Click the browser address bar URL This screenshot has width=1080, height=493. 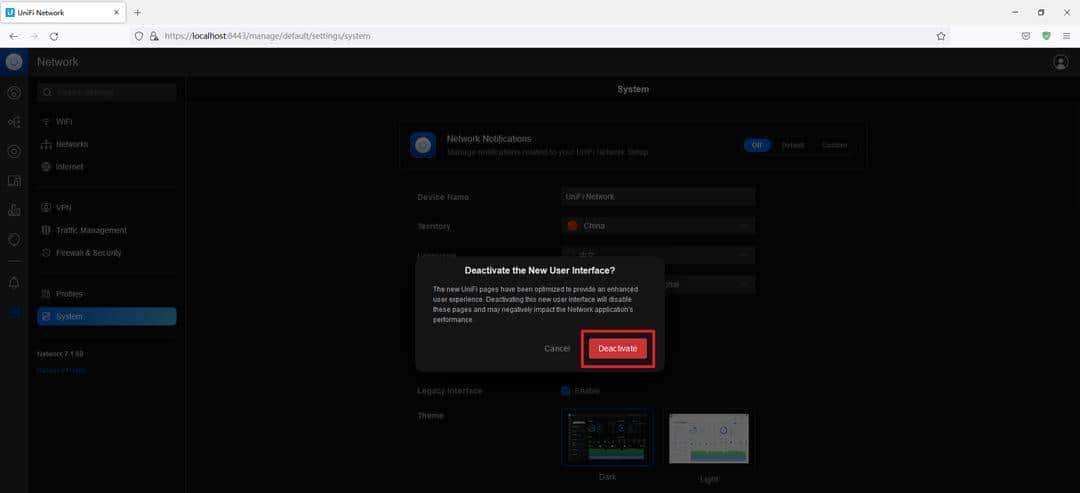click(x=268, y=36)
